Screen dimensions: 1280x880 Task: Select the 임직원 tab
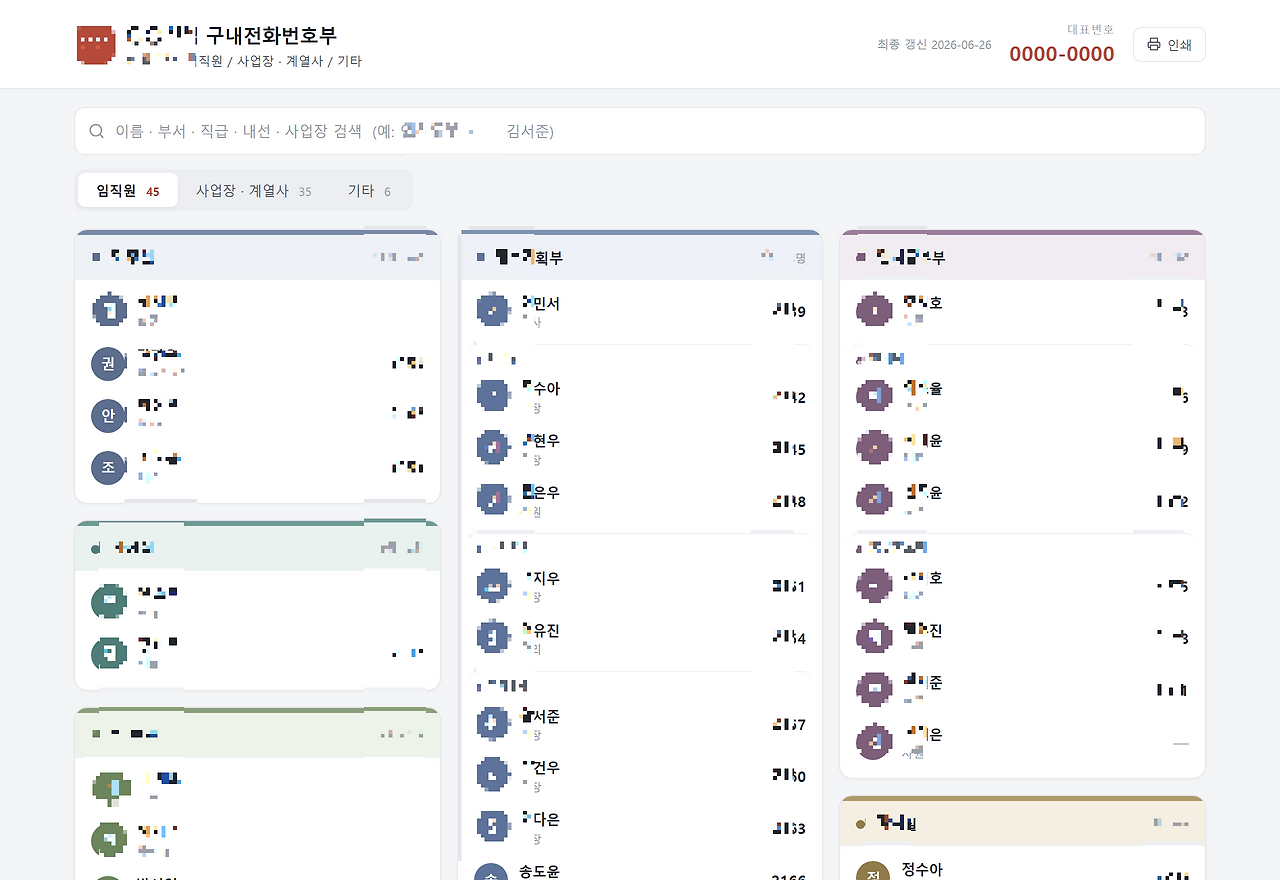(x=128, y=191)
